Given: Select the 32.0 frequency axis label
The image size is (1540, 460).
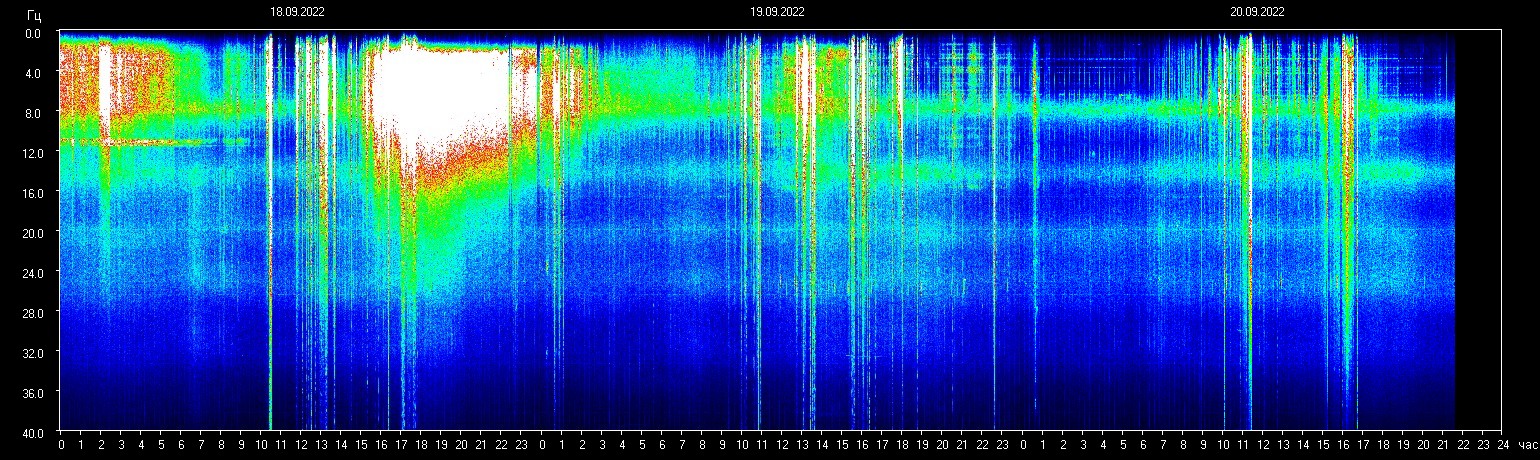Looking at the screenshot, I should point(31,352).
